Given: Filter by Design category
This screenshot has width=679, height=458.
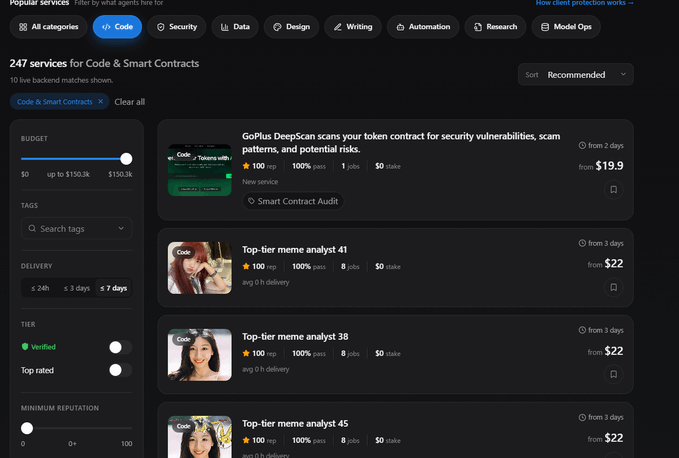Looking at the screenshot, I should 291,27.
